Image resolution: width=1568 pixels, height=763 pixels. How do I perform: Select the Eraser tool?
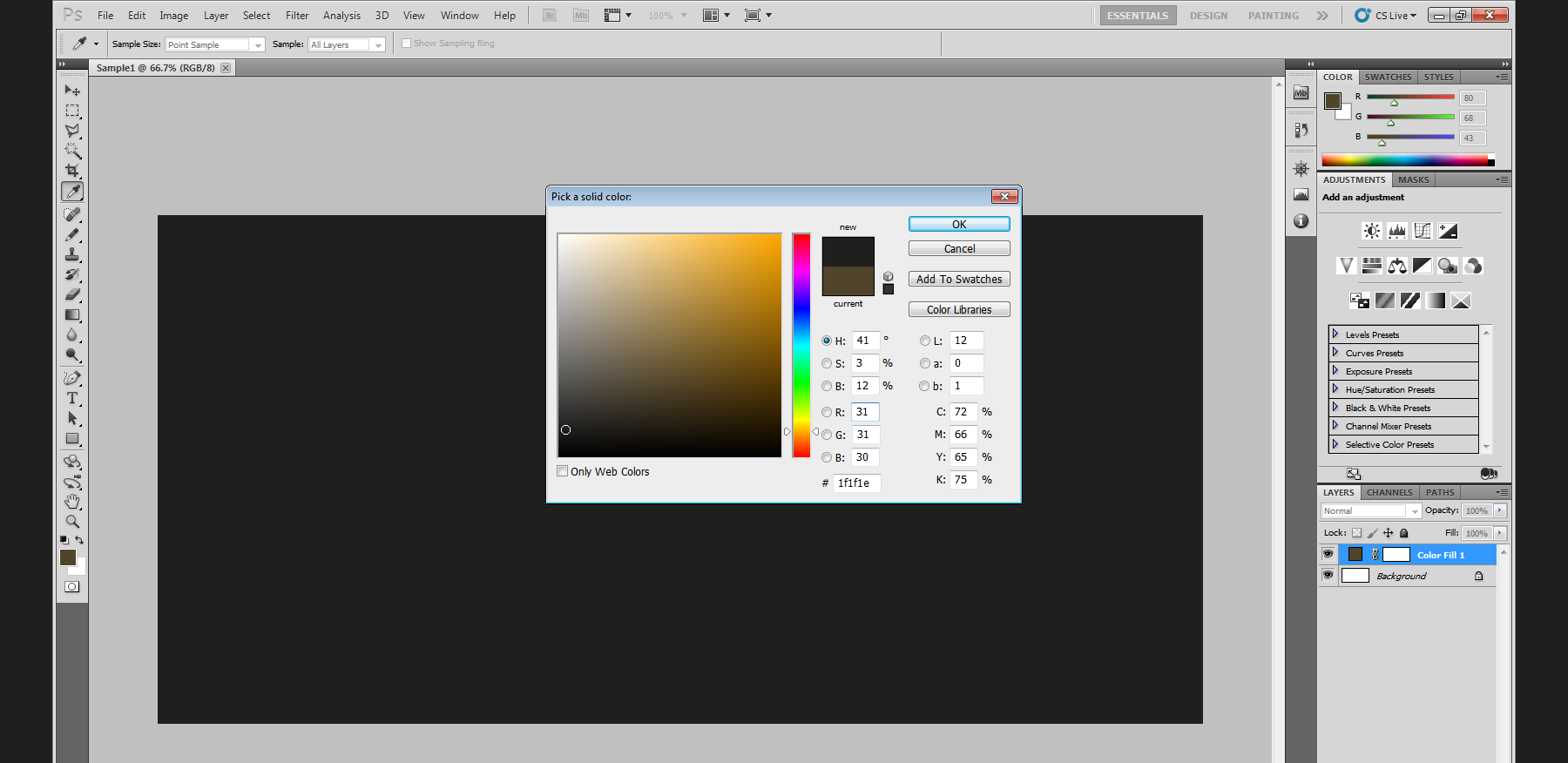(x=72, y=294)
